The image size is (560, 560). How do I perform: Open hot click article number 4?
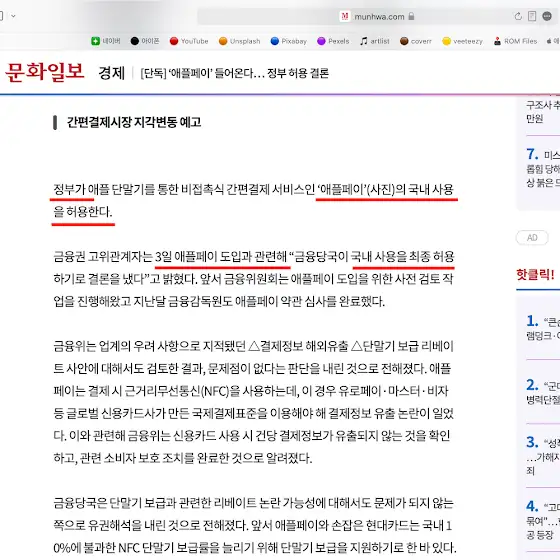543,520
